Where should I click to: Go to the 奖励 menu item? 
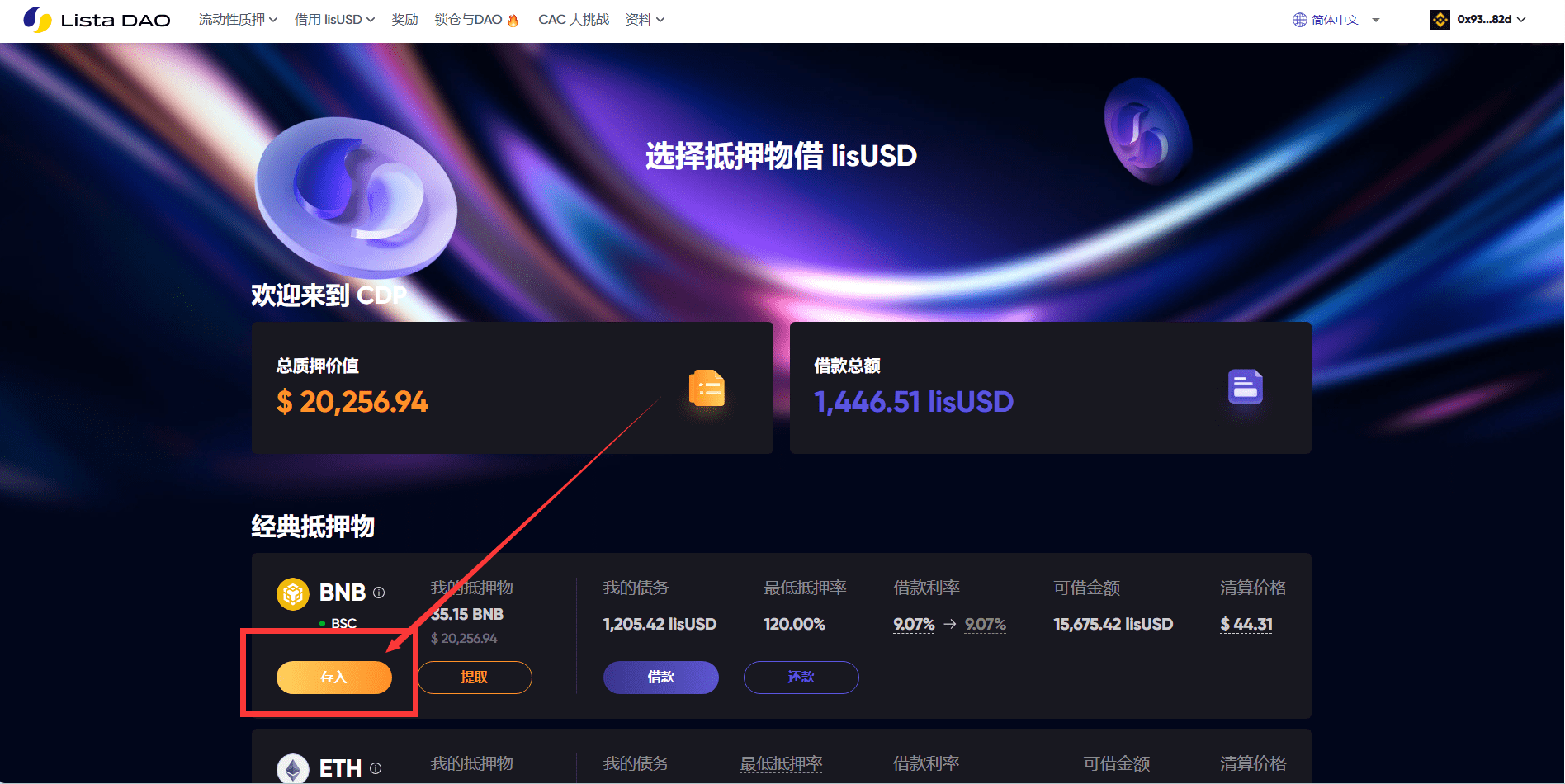(404, 19)
